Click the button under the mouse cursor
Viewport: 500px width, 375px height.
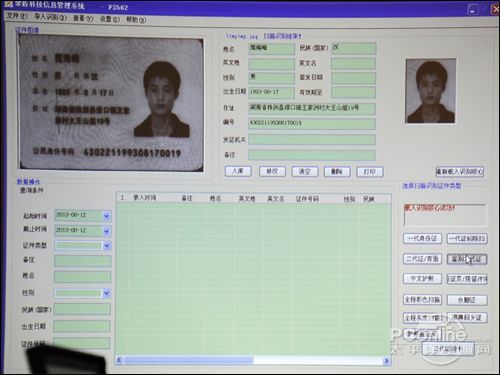[x=467, y=259]
